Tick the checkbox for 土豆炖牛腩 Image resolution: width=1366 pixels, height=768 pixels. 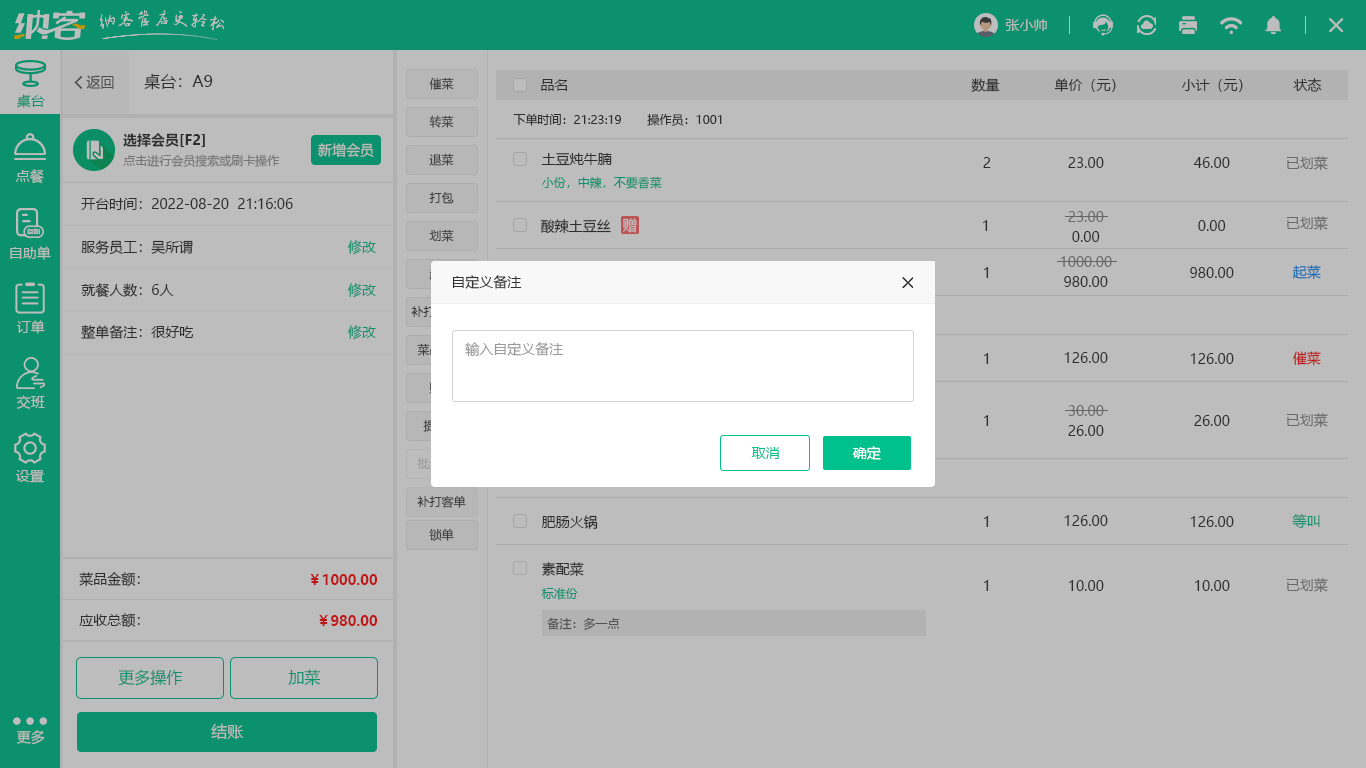(520, 159)
